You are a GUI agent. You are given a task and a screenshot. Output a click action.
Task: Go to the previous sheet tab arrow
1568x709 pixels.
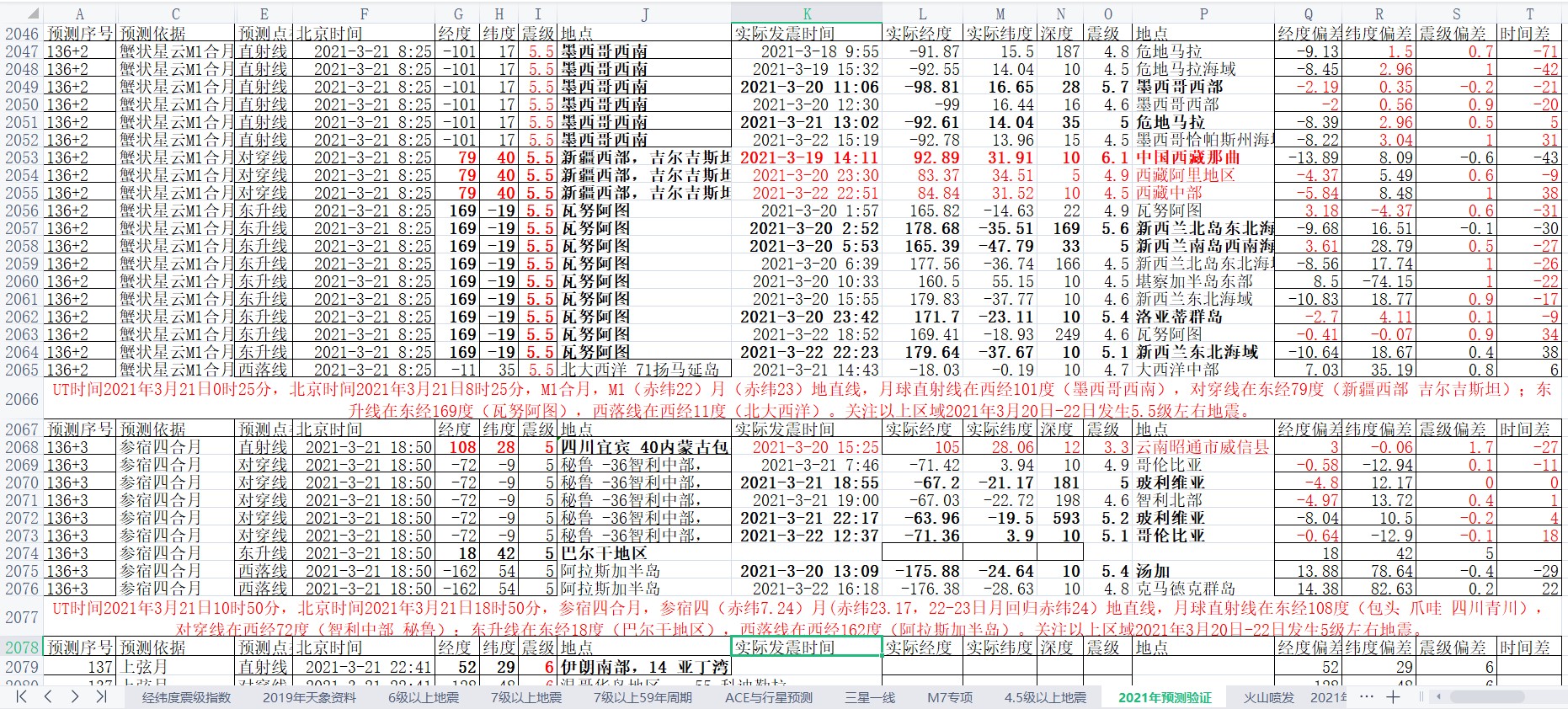[48, 696]
